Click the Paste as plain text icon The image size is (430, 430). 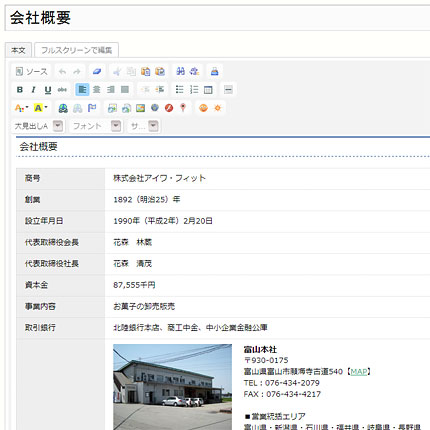tap(146, 71)
